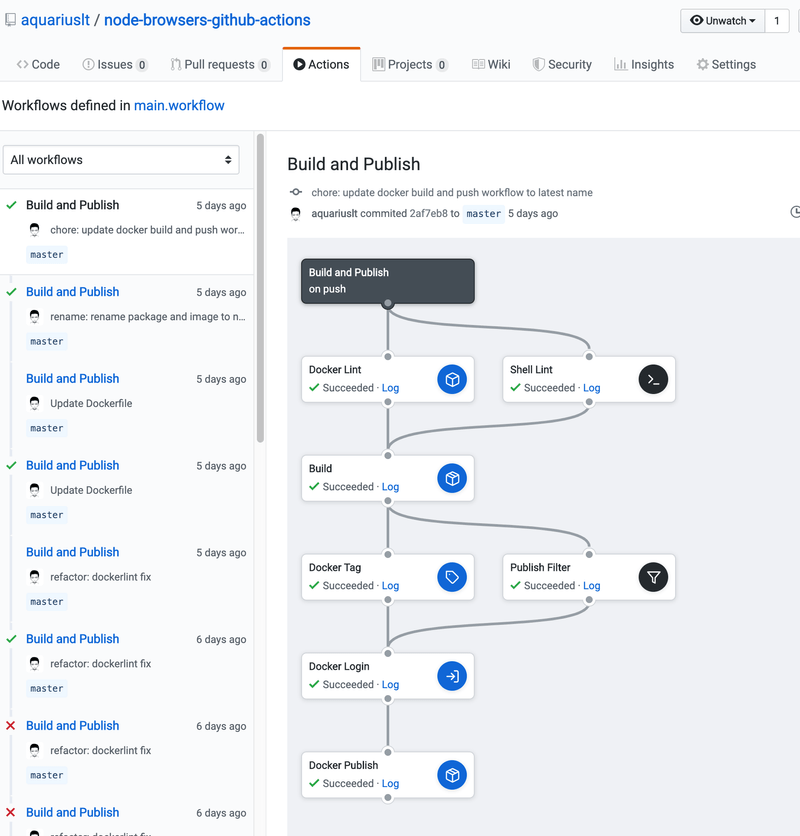This screenshot has height=836, width=800.
Task: Open the main.workflow file link
Action: (179, 106)
